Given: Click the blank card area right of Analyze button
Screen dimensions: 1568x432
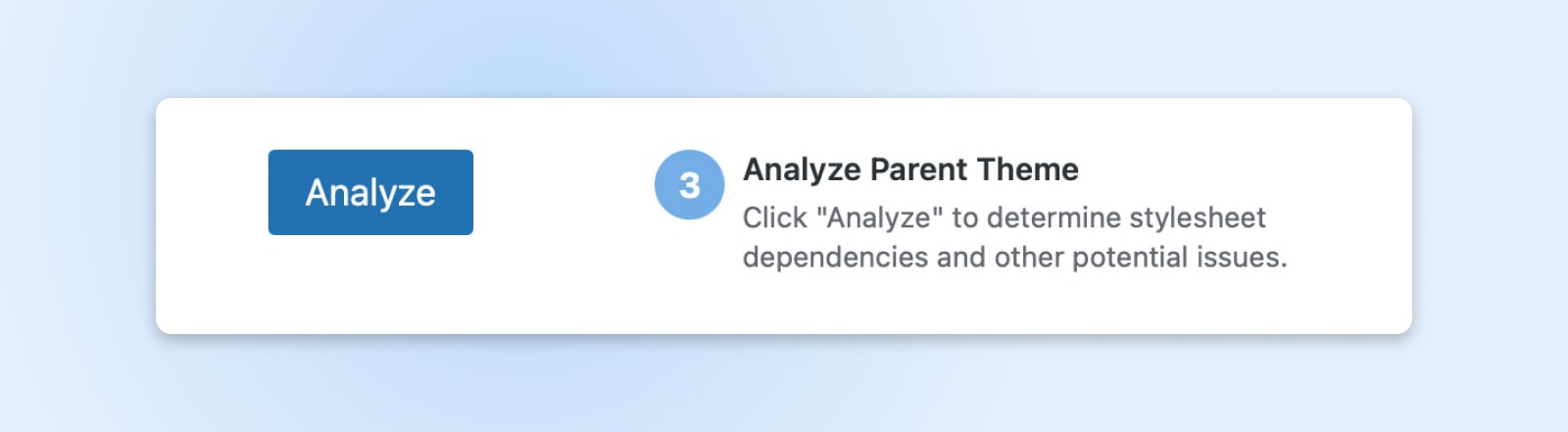Looking at the screenshot, I should pos(559,192).
